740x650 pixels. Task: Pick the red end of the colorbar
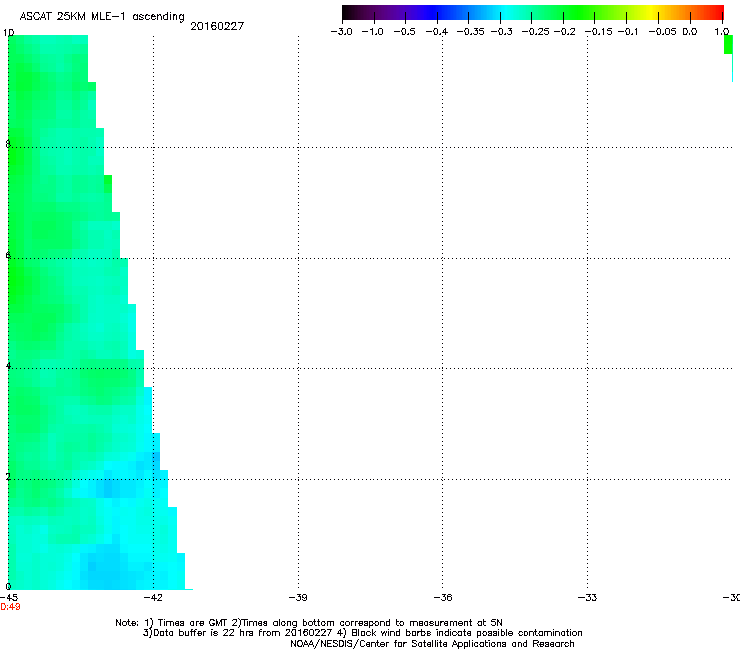click(x=714, y=12)
